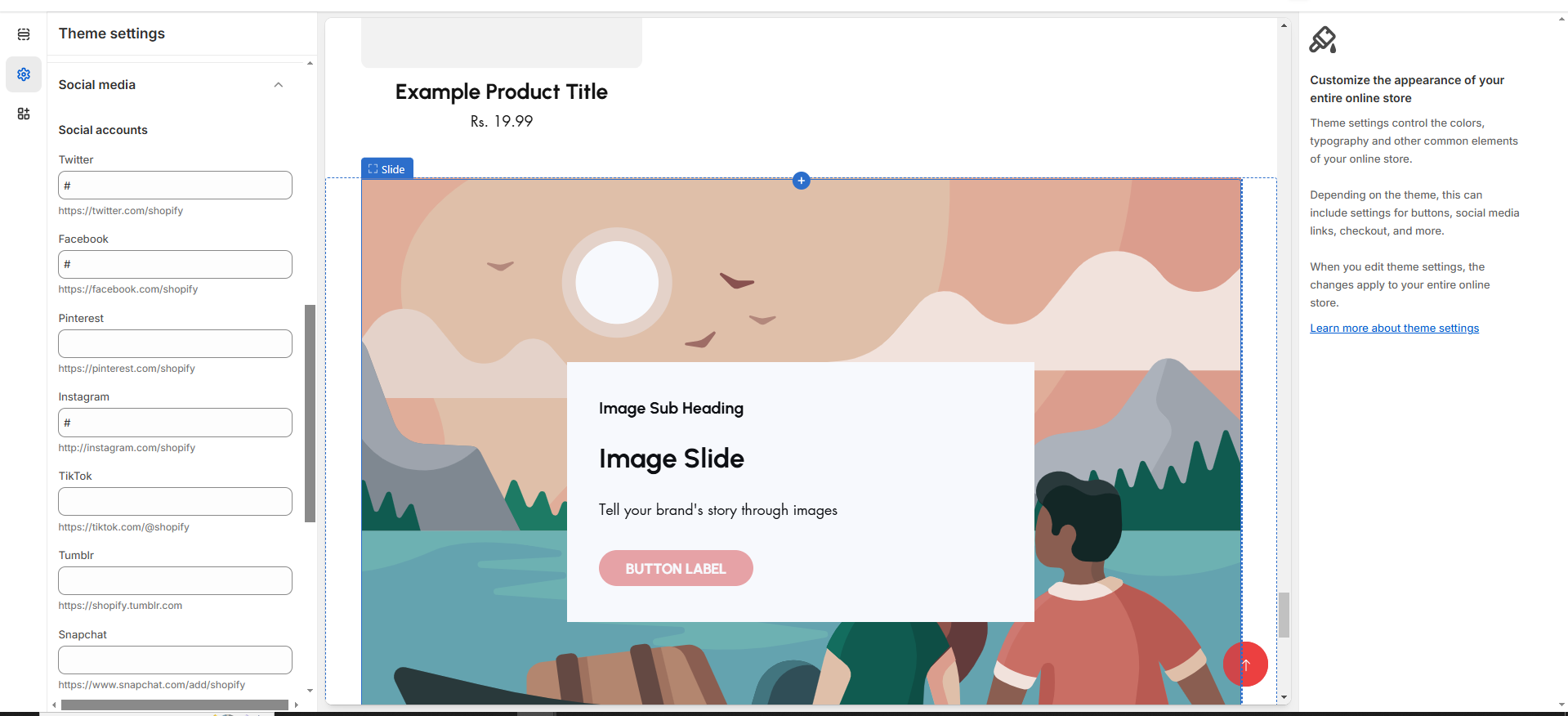Click the settings panel horizontal scrollbar
The height and width of the screenshot is (716, 1568).
(174, 705)
